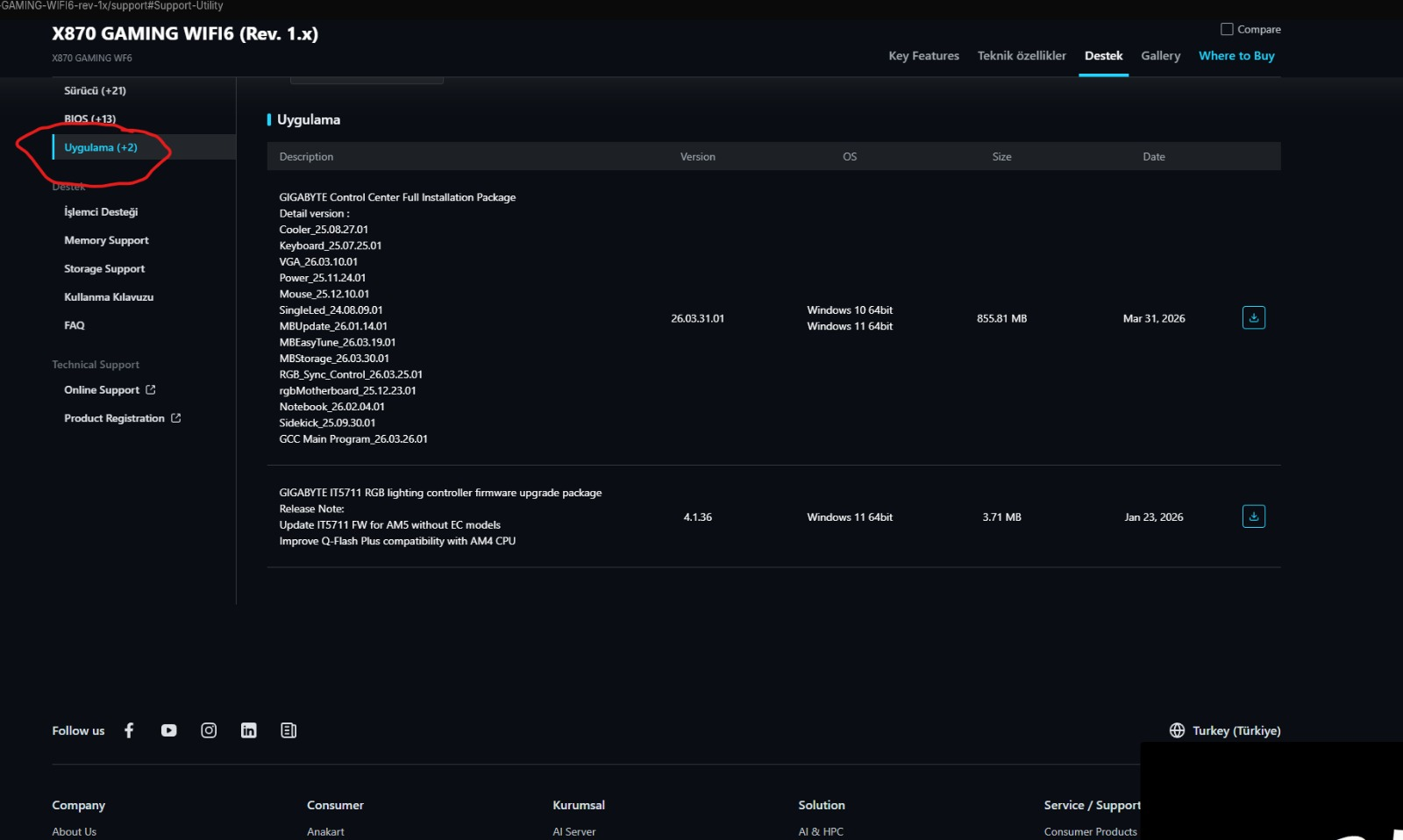Click the Kurumsal footer heading

(x=579, y=805)
